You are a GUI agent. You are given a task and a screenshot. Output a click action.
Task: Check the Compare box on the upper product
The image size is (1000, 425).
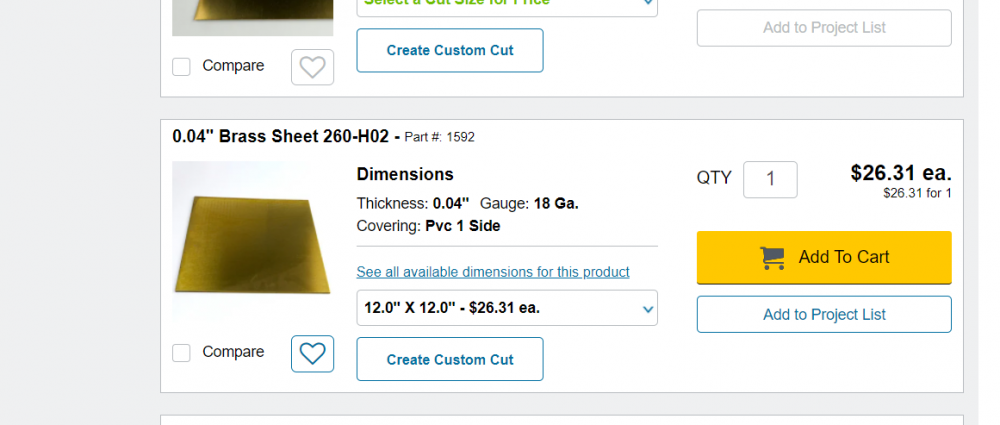181,66
